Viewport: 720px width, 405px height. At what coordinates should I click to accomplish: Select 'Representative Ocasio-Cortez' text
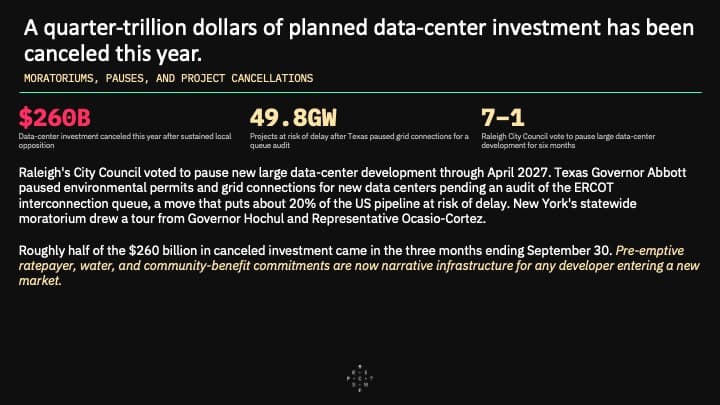[398, 219]
